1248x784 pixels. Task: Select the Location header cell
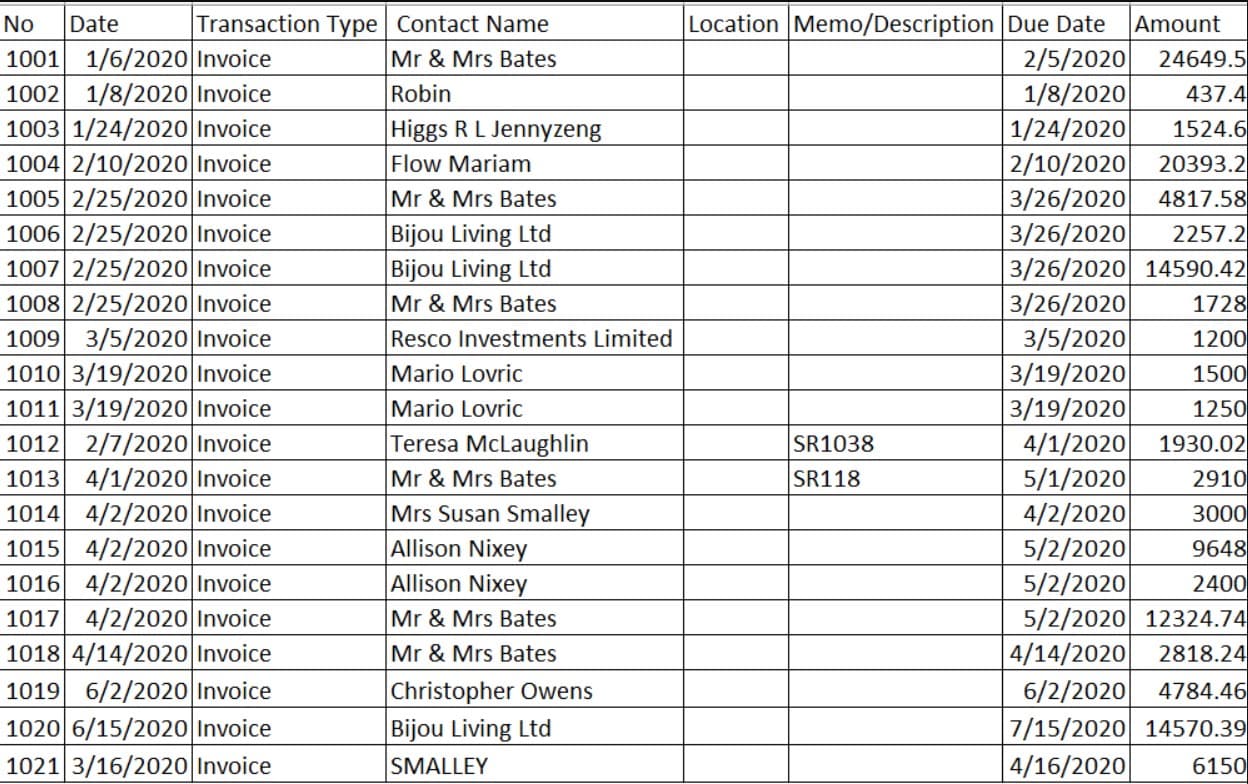[736, 23]
